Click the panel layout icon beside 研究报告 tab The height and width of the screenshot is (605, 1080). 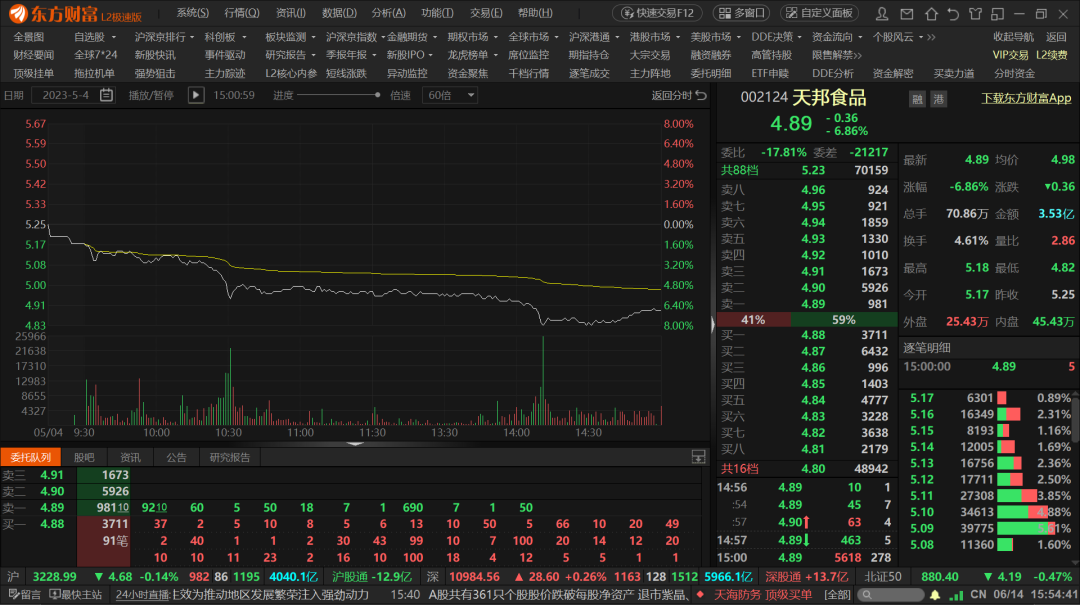coord(698,457)
